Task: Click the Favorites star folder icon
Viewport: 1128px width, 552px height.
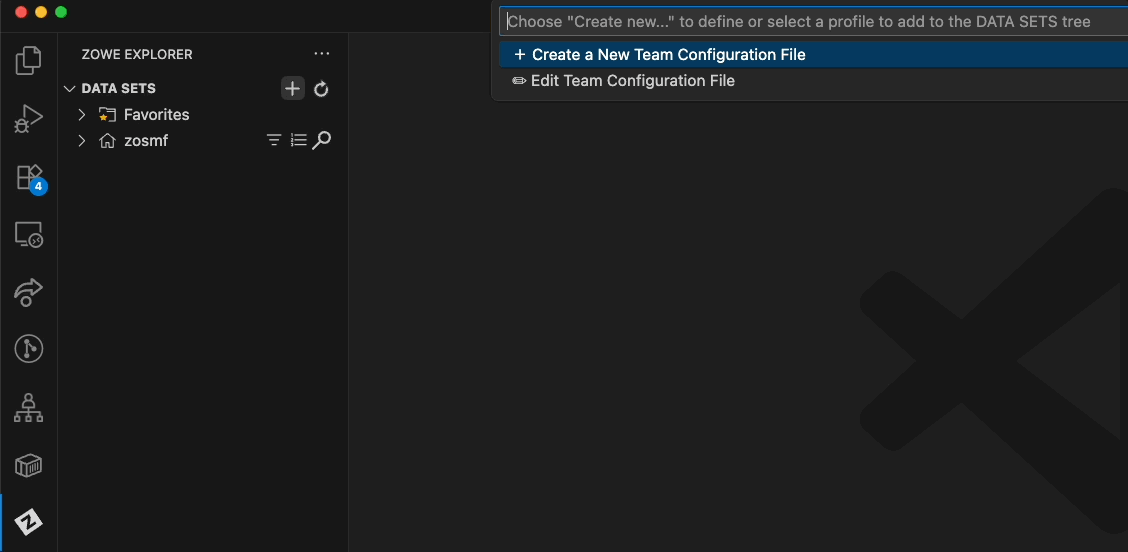Action: [x=107, y=114]
